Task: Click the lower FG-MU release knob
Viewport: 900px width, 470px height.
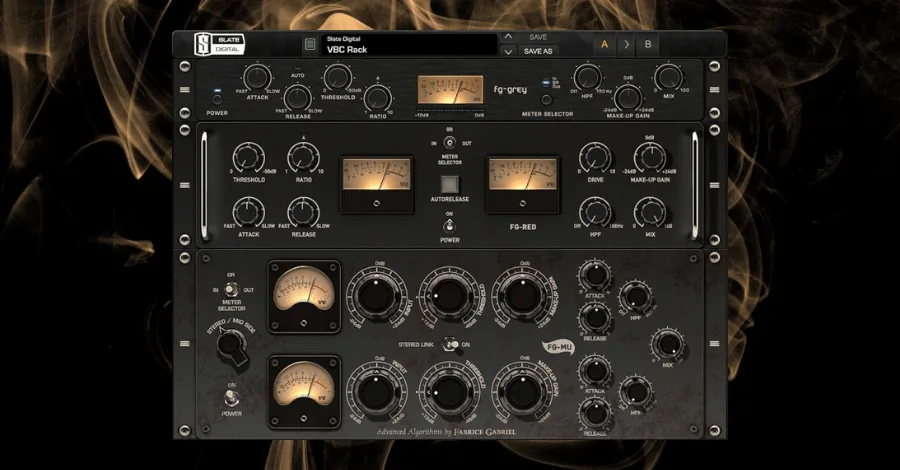Action: click(x=595, y=413)
